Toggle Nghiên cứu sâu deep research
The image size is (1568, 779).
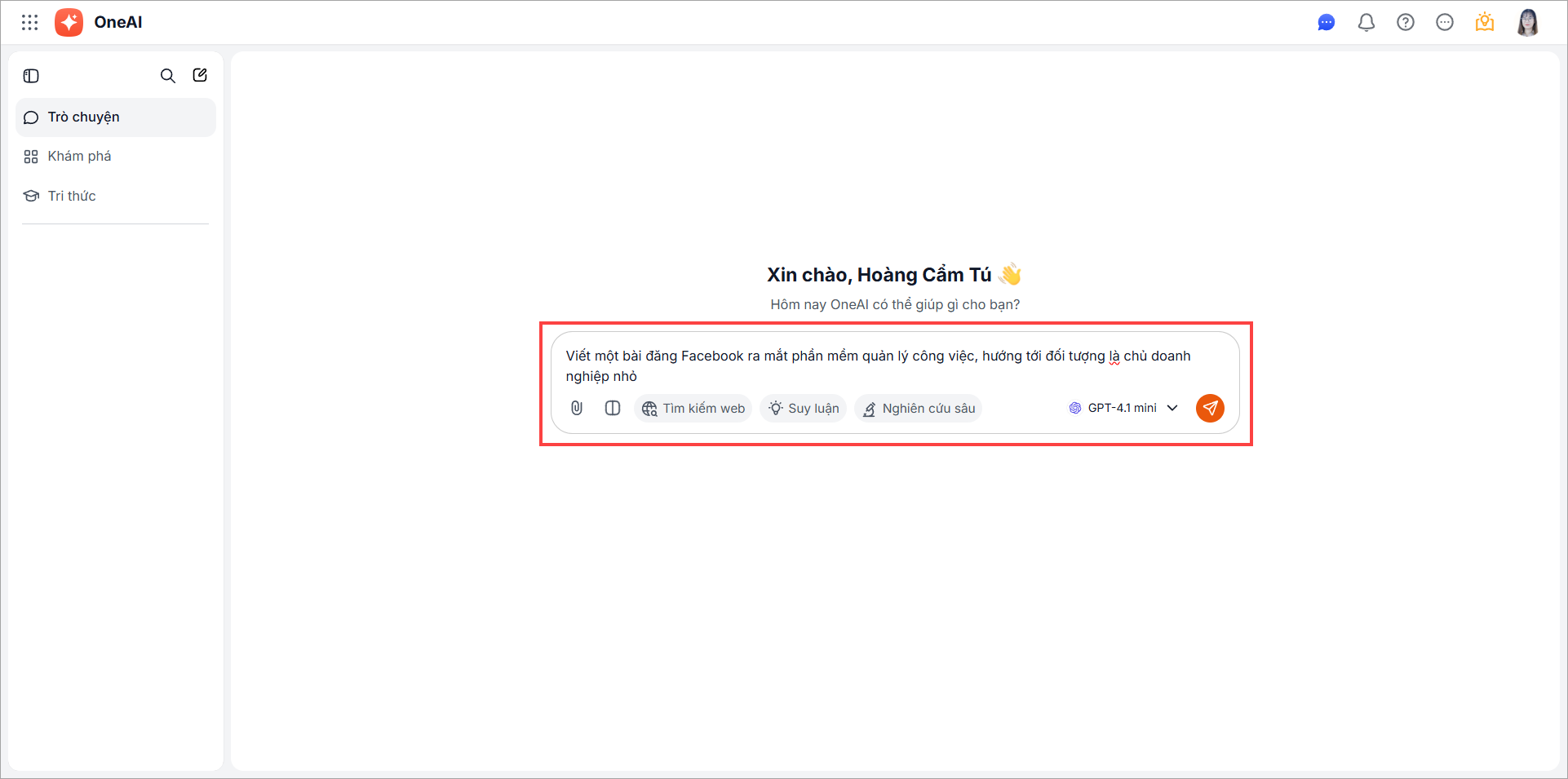[x=918, y=408]
